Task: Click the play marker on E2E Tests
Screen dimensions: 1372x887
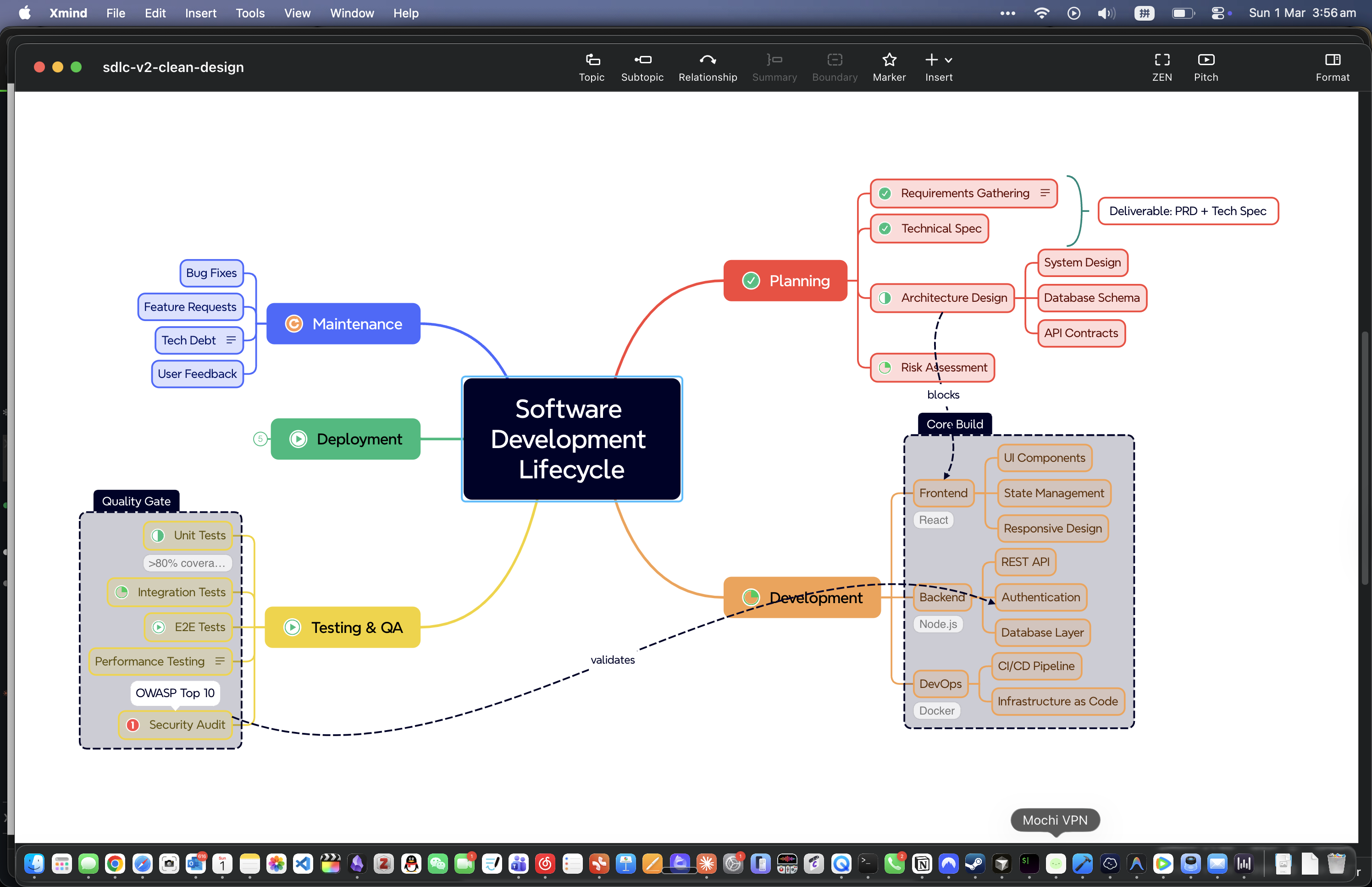Action: tap(158, 627)
